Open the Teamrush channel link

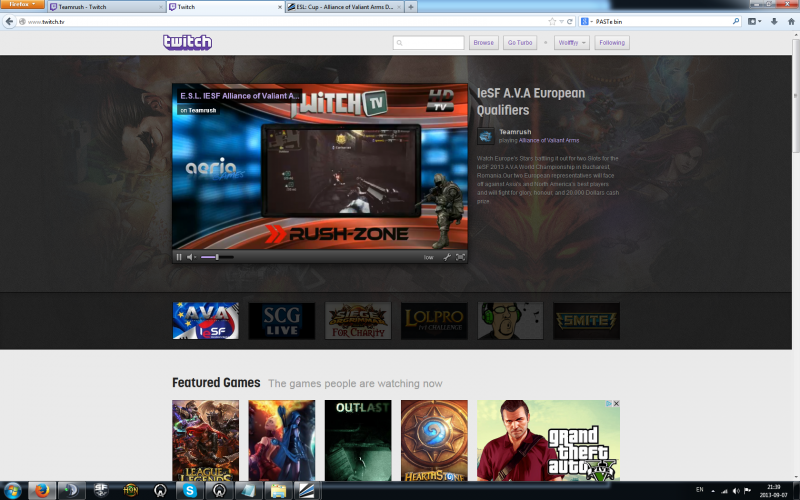[515, 132]
